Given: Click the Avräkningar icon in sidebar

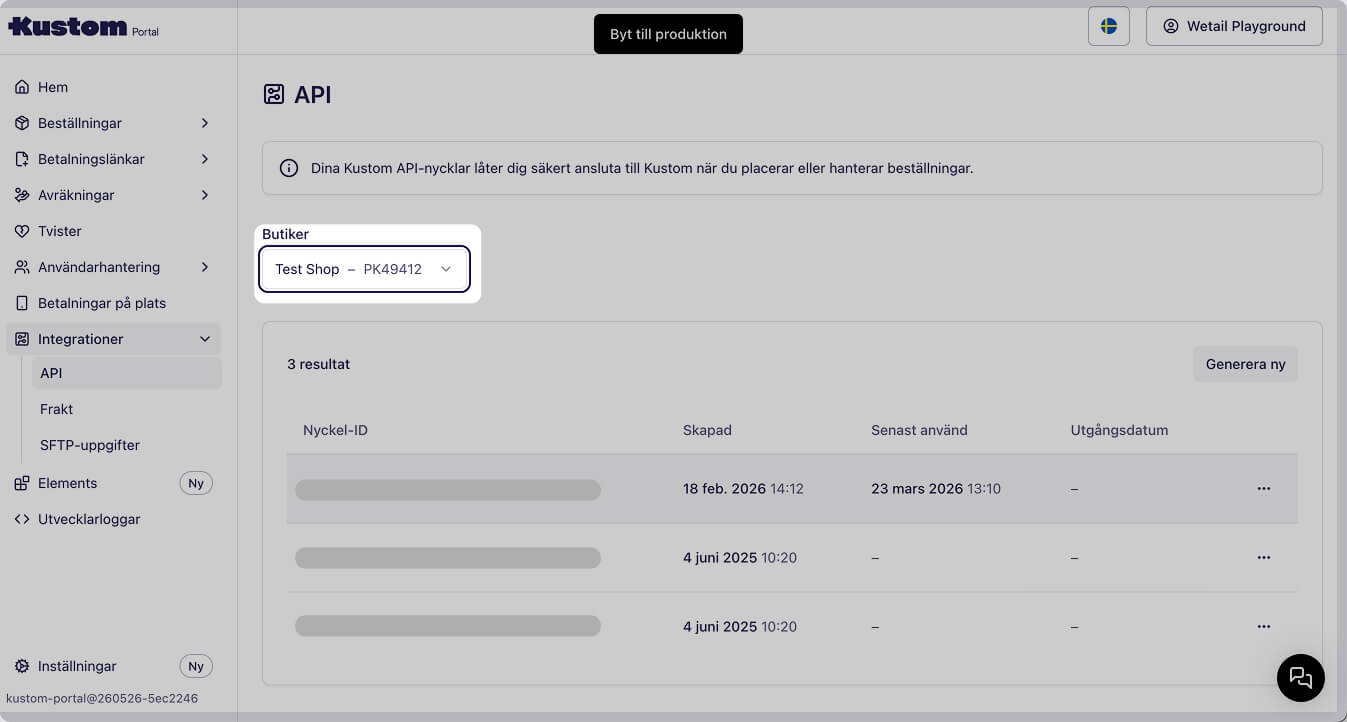Looking at the screenshot, I should [x=22, y=195].
